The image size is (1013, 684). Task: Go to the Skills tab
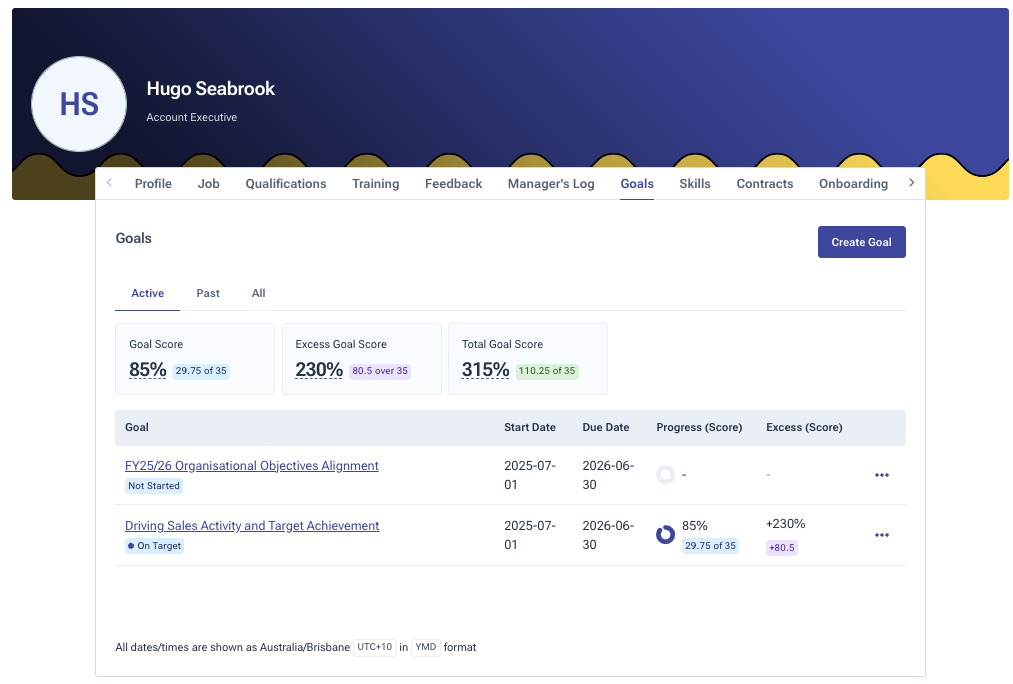[695, 184]
